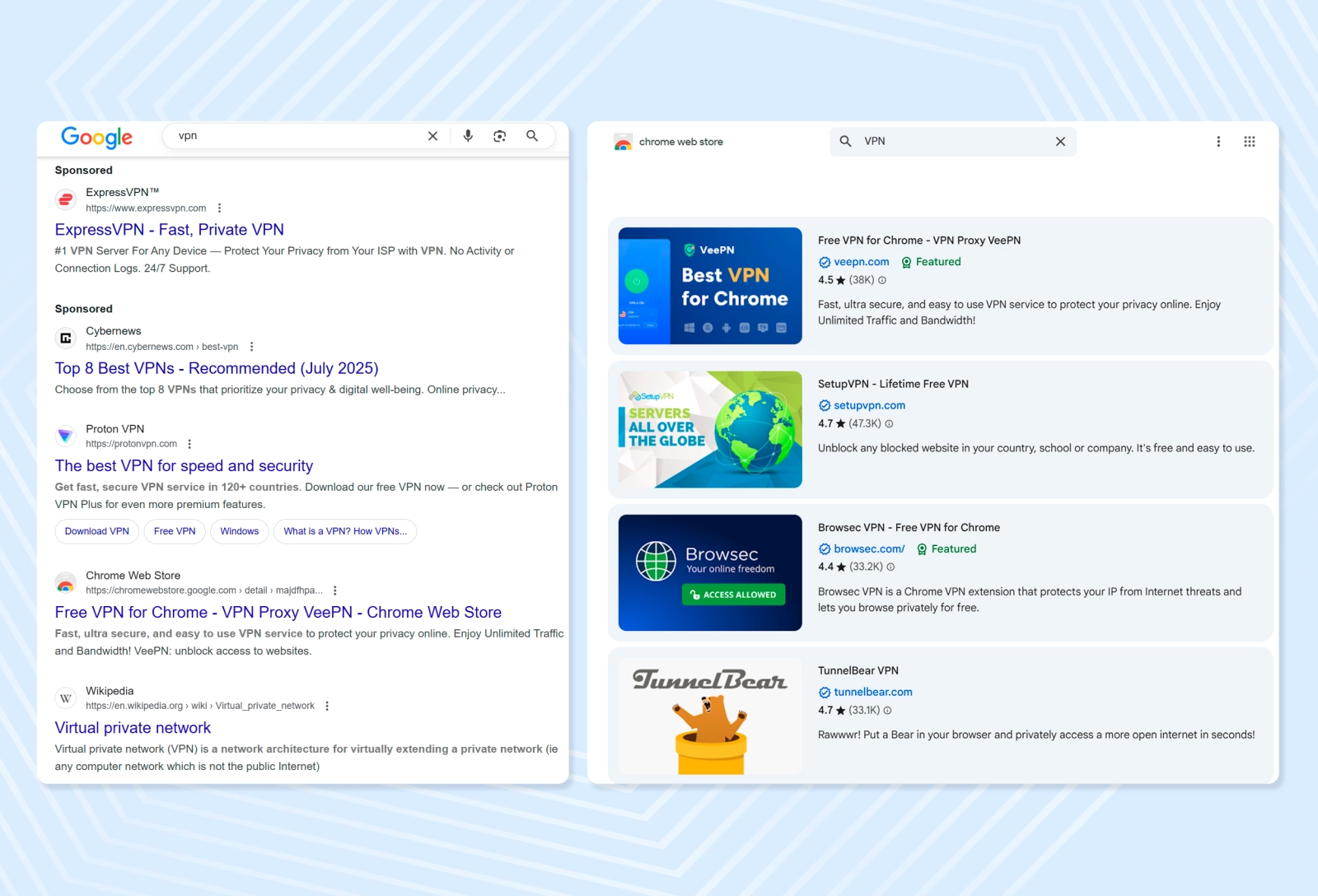The image size is (1318, 896).
Task: Click the ExpressVPN favicon
Action: 66,200
